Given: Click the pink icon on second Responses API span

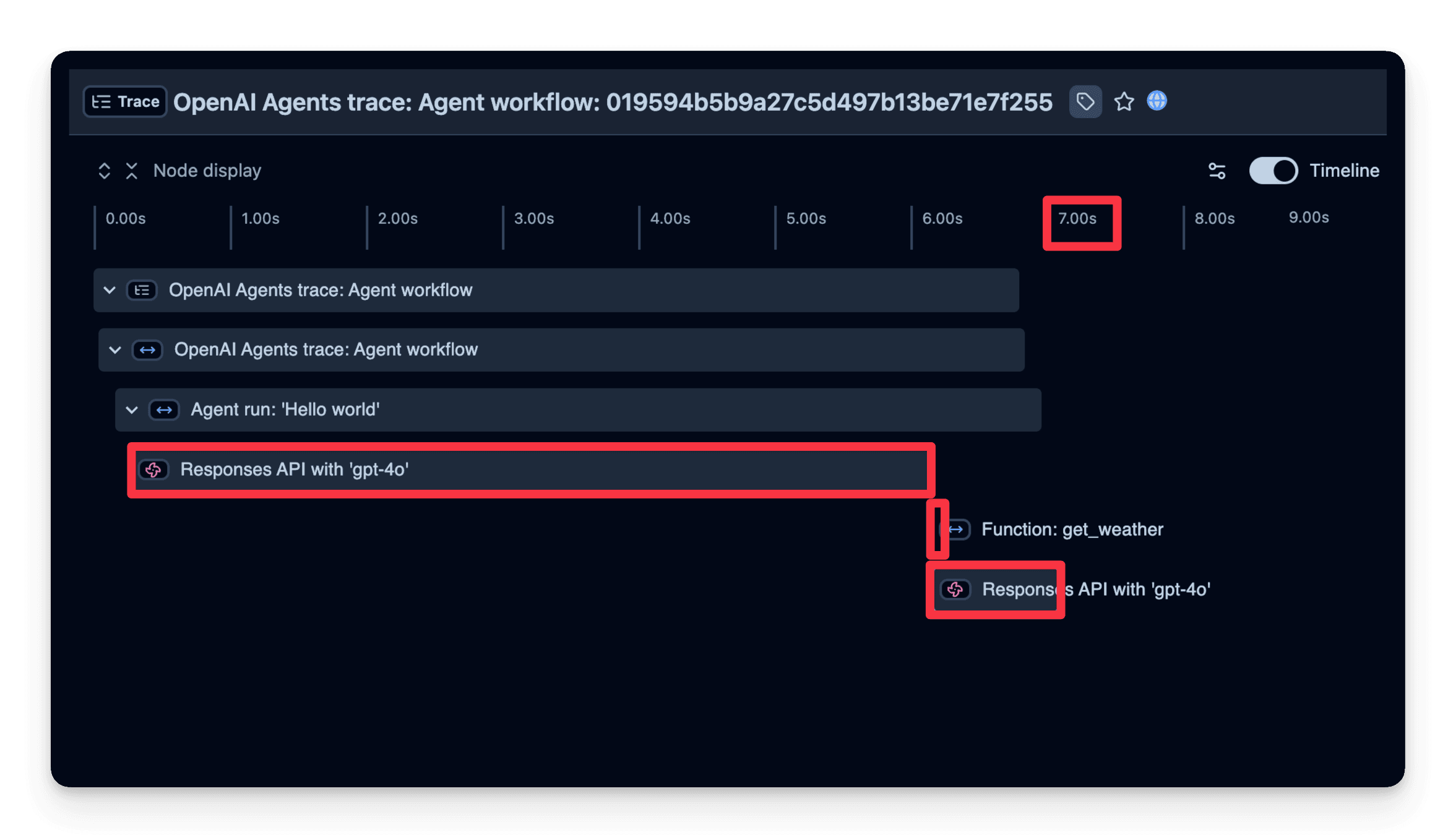Looking at the screenshot, I should [x=955, y=589].
